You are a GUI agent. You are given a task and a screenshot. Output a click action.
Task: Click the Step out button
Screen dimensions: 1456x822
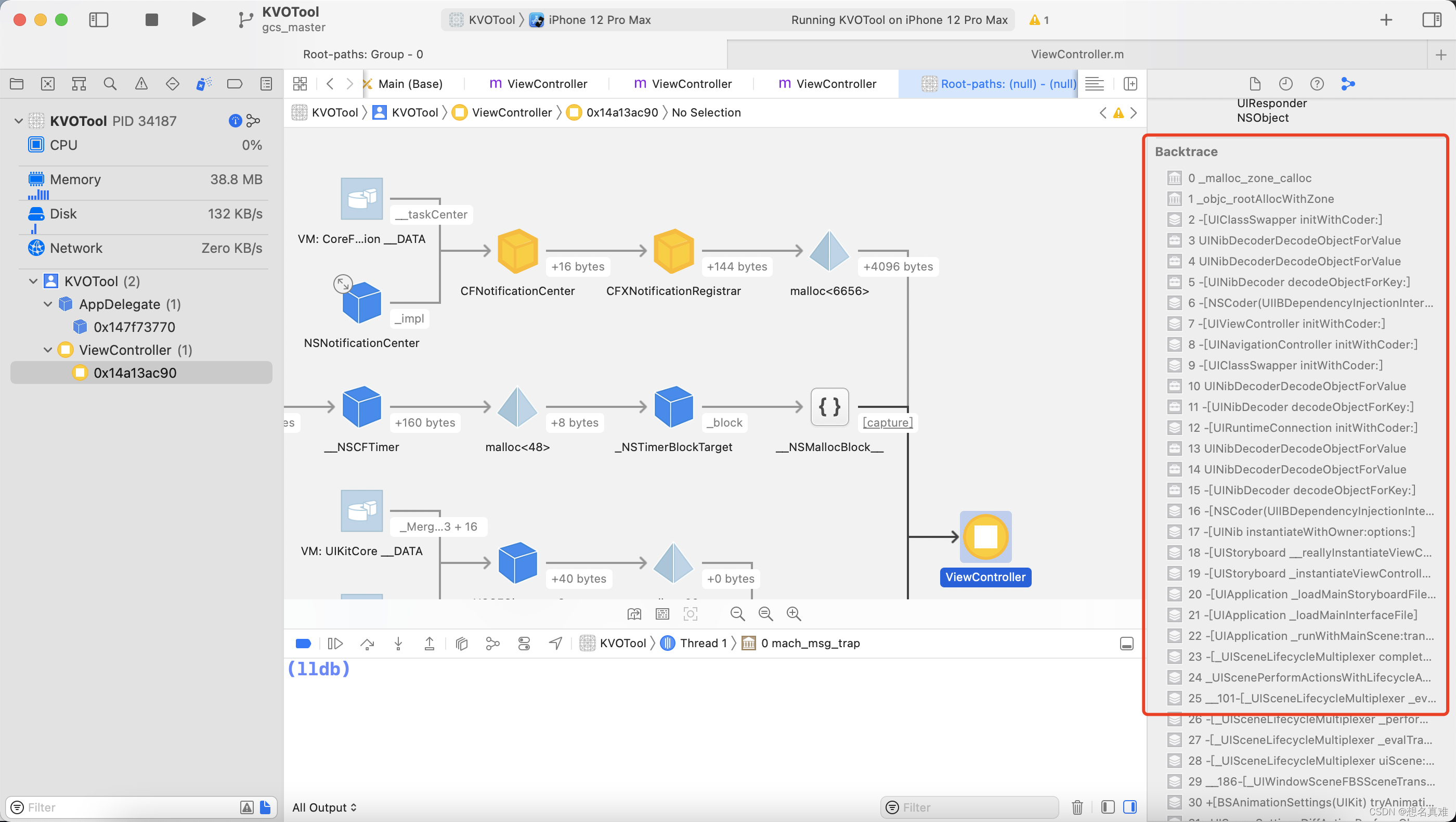(x=430, y=644)
